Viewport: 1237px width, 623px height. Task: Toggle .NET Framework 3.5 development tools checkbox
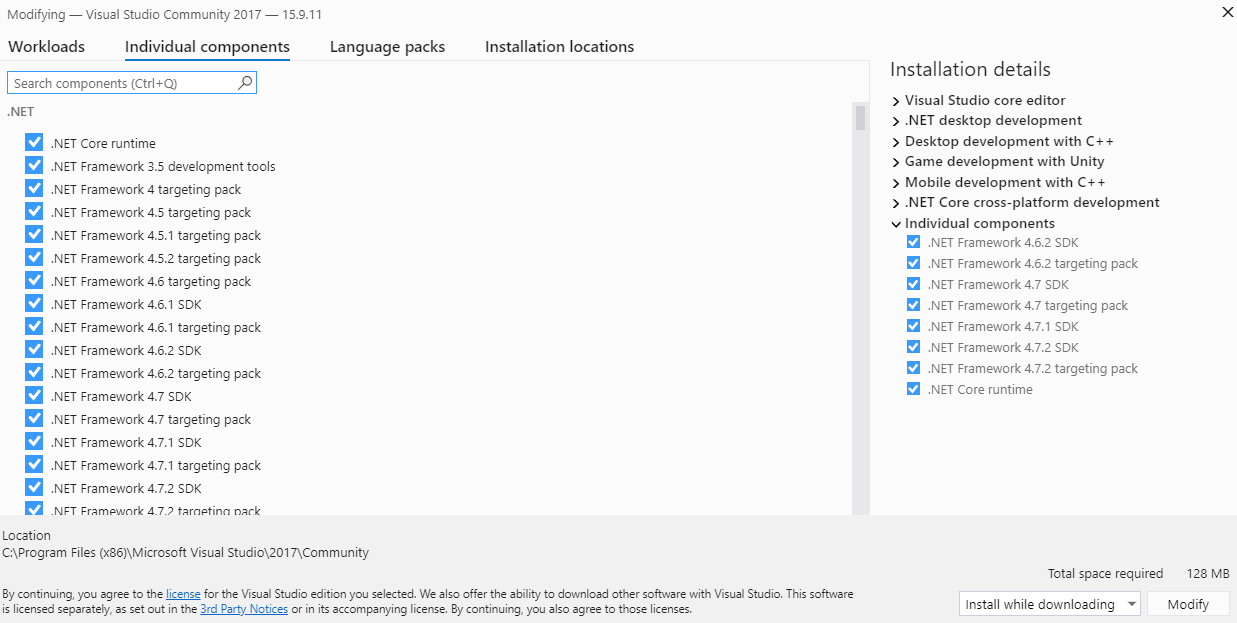[x=35, y=166]
